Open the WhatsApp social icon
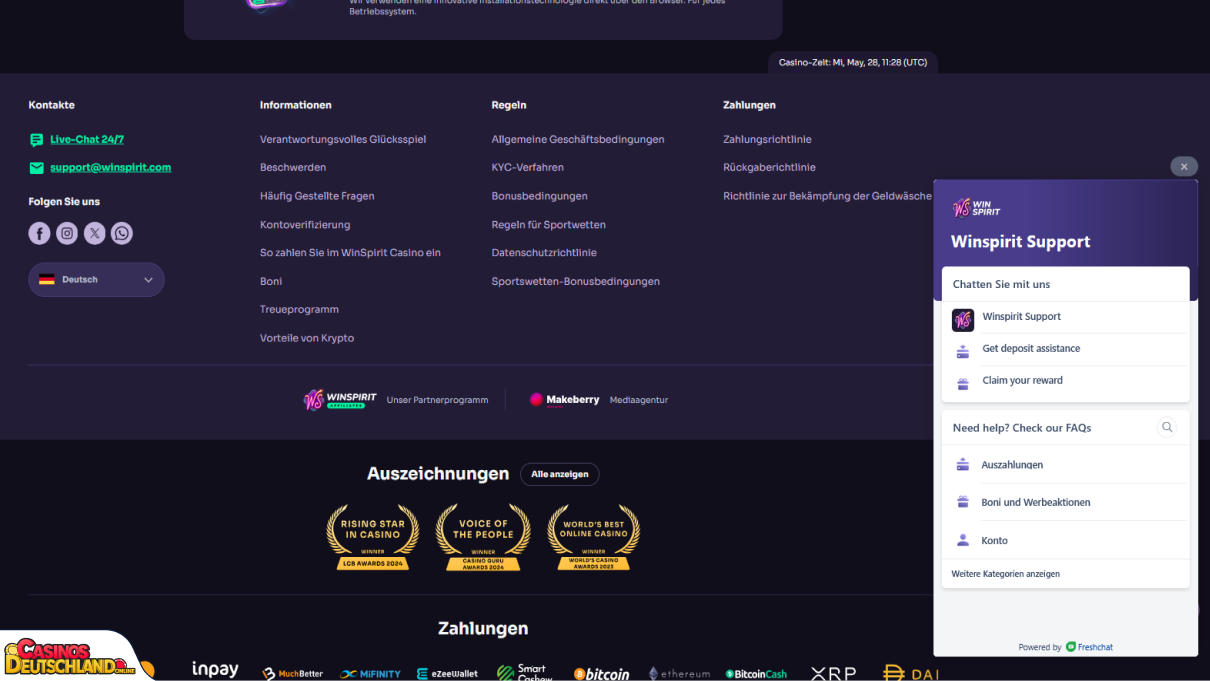Image resolution: width=1210 pixels, height=681 pixels. pos(122,233)
